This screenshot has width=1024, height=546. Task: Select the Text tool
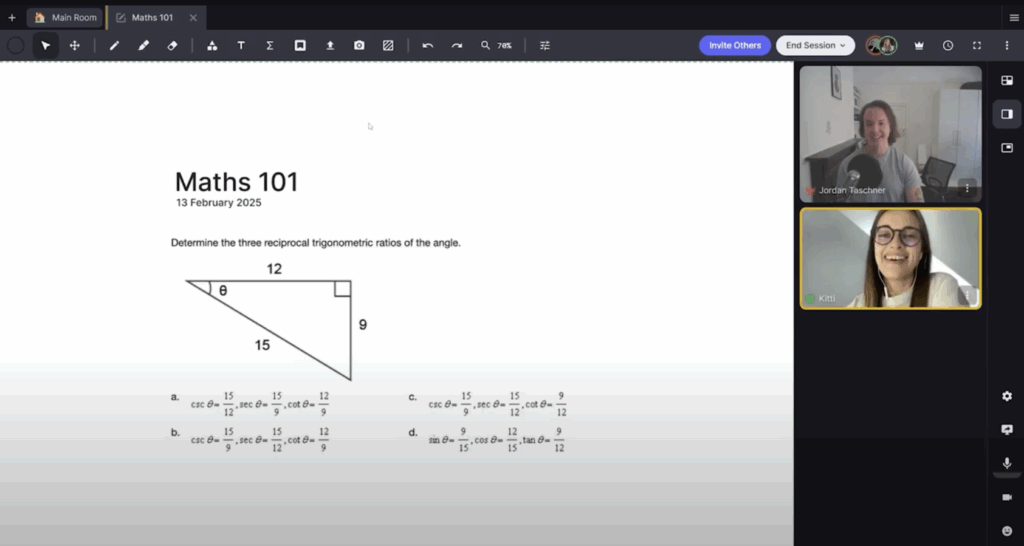tap(241, 46)
